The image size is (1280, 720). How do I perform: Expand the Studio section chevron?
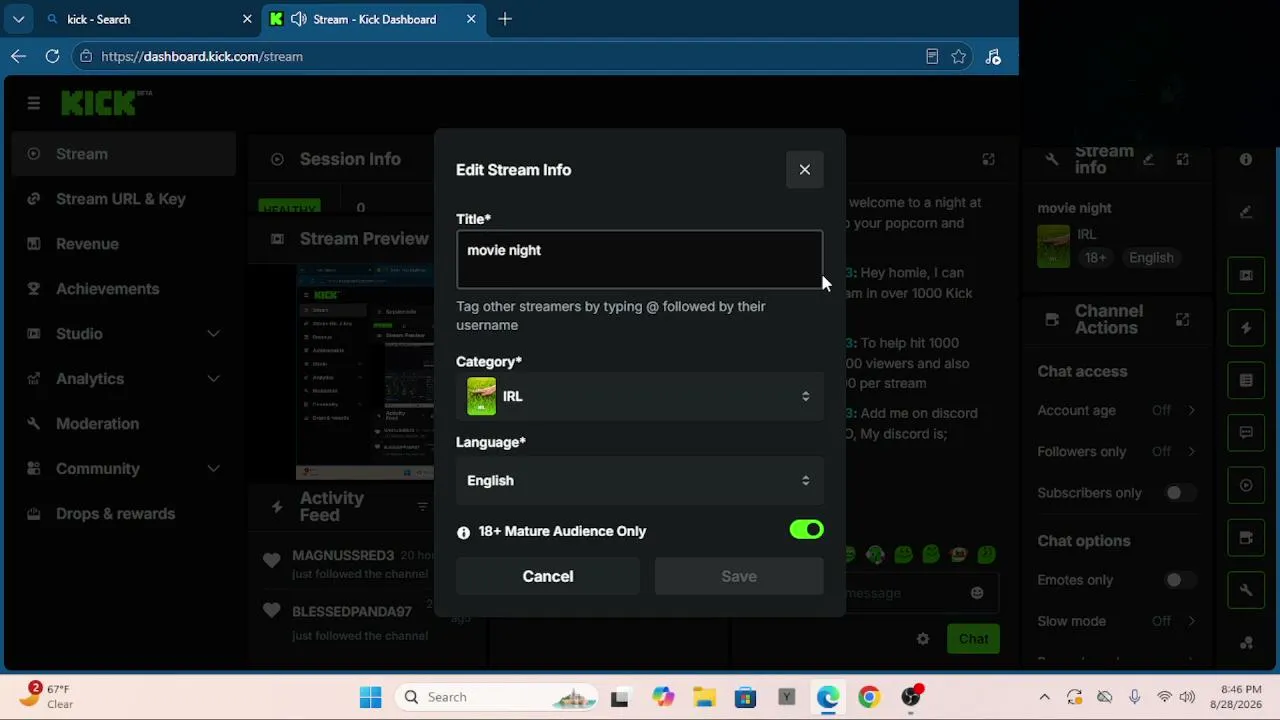coord(213,334)
